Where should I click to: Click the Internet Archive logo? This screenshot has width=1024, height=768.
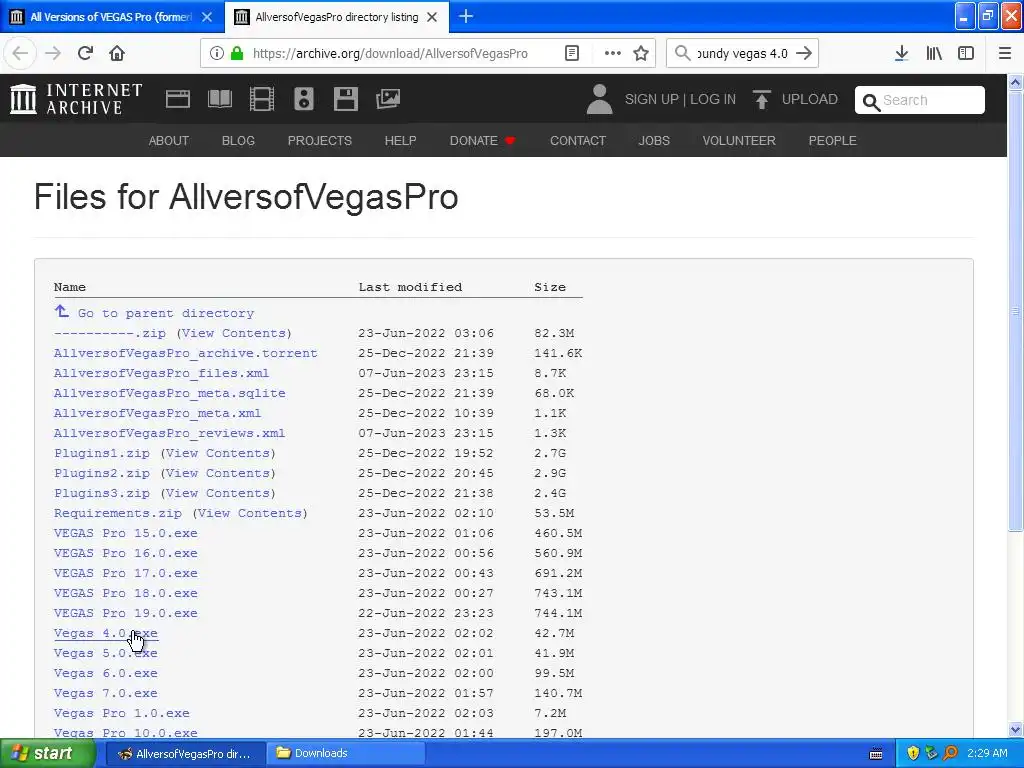(76, 99)
